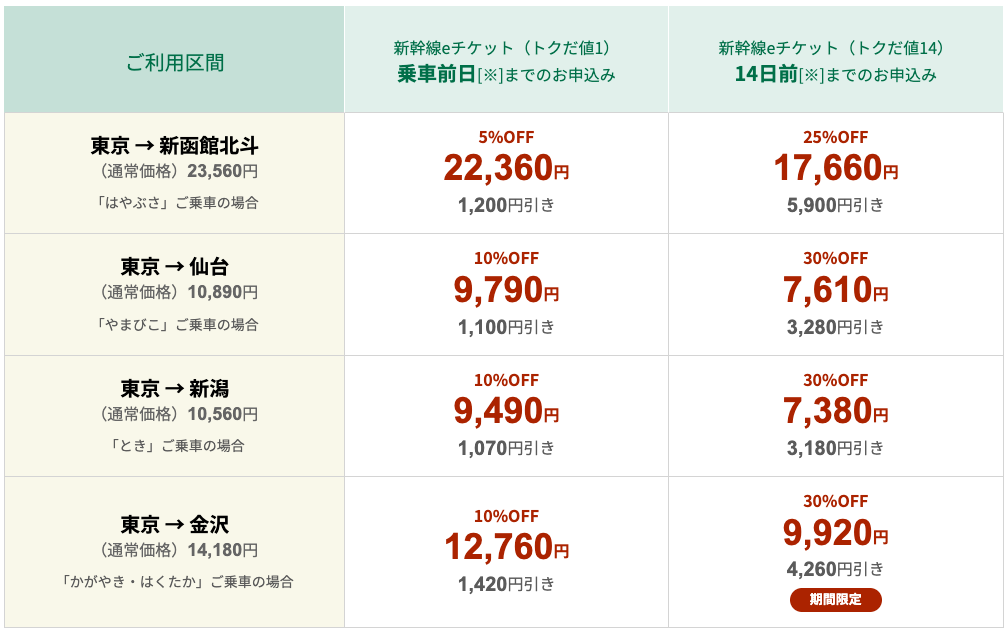Click the 「かがやき・はくたか」ご乗車の場合 note
Screen dimensions: 1007x633
(175, 581)
